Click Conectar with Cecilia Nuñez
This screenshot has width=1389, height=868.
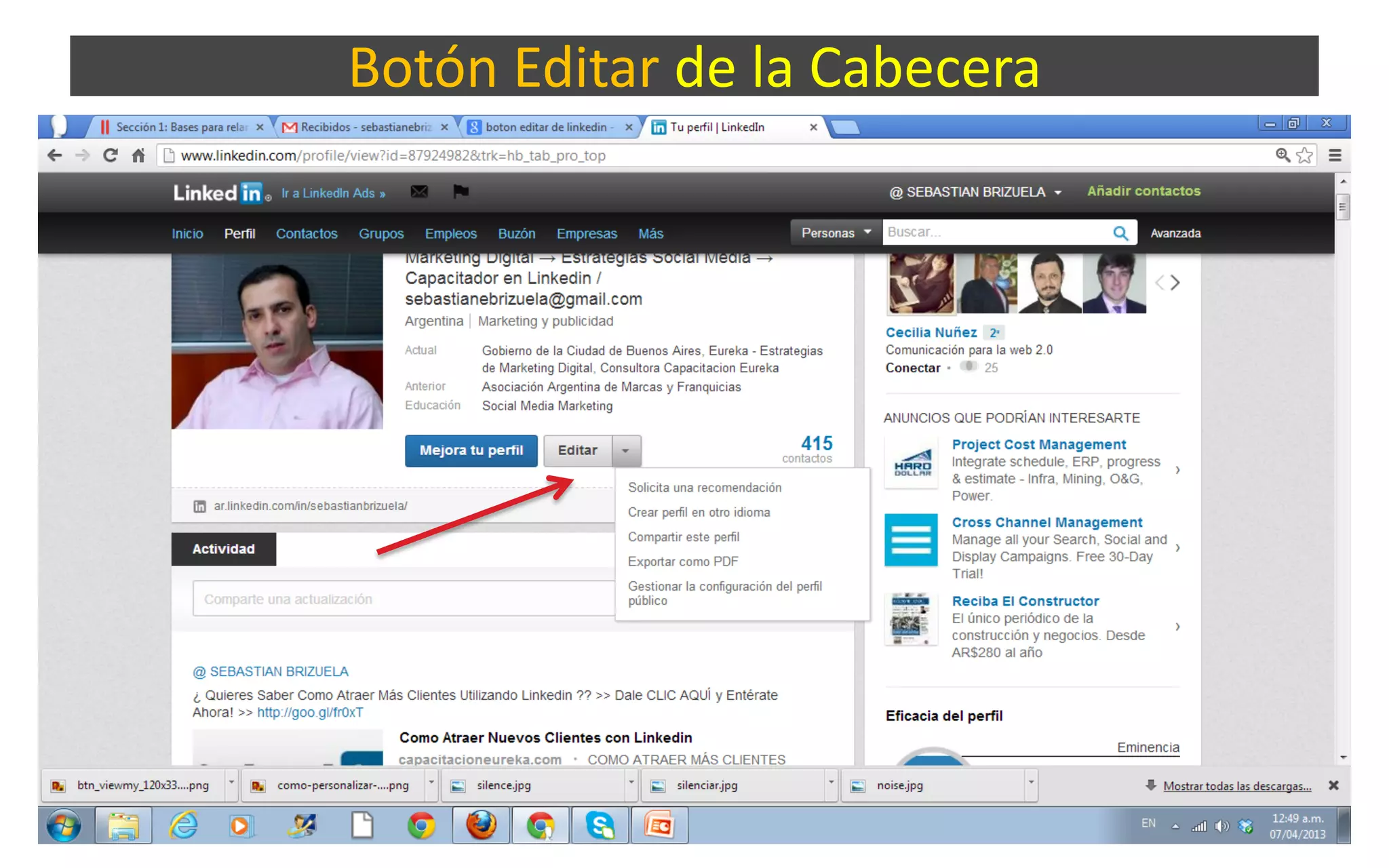(913, 368)
